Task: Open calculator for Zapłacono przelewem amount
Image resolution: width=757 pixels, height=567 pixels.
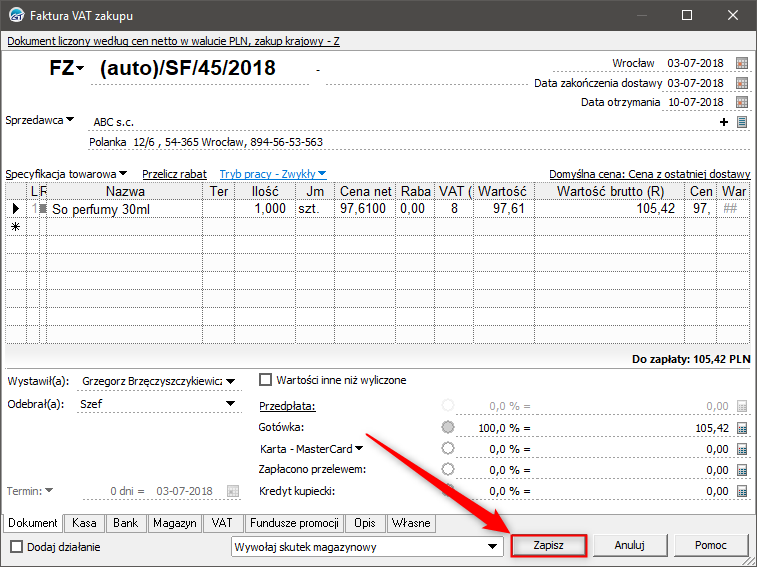Action: [x=742, y=470]
